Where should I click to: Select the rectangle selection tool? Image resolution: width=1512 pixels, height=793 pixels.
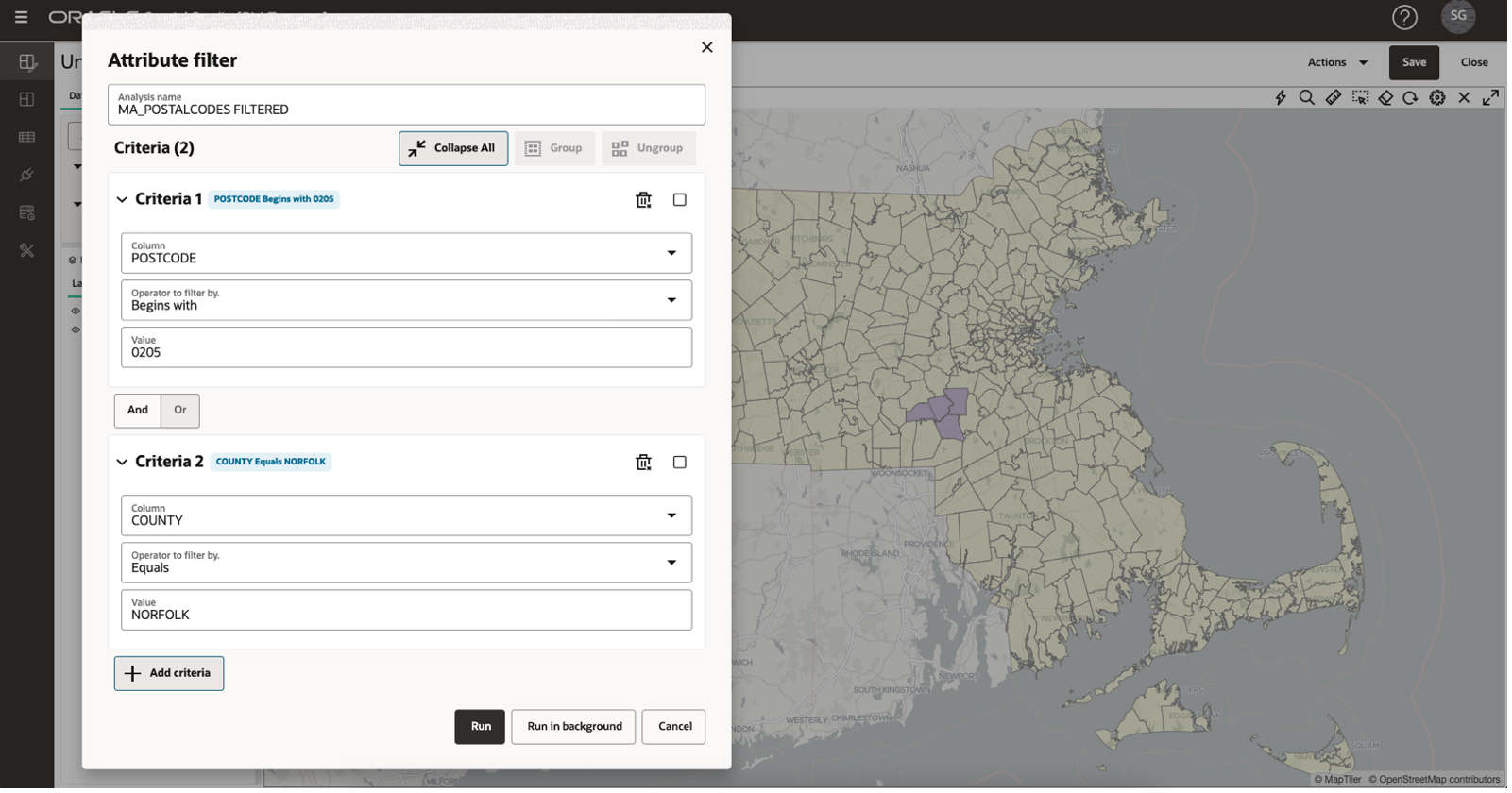[x=1360, y=98]
